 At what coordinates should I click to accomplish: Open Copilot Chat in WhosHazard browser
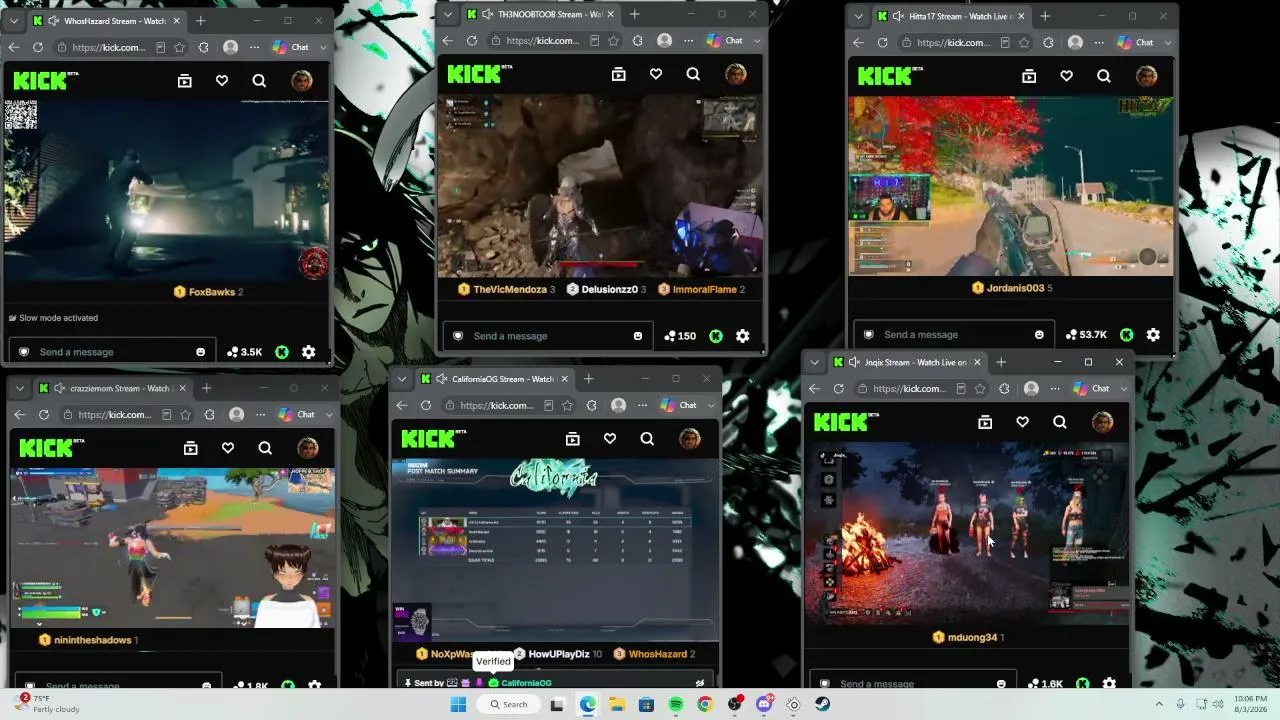click(291, 47)
